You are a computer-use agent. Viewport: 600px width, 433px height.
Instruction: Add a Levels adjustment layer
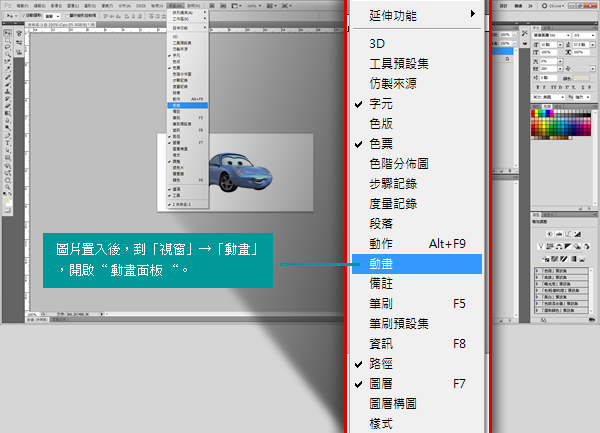tap(559, 234)
